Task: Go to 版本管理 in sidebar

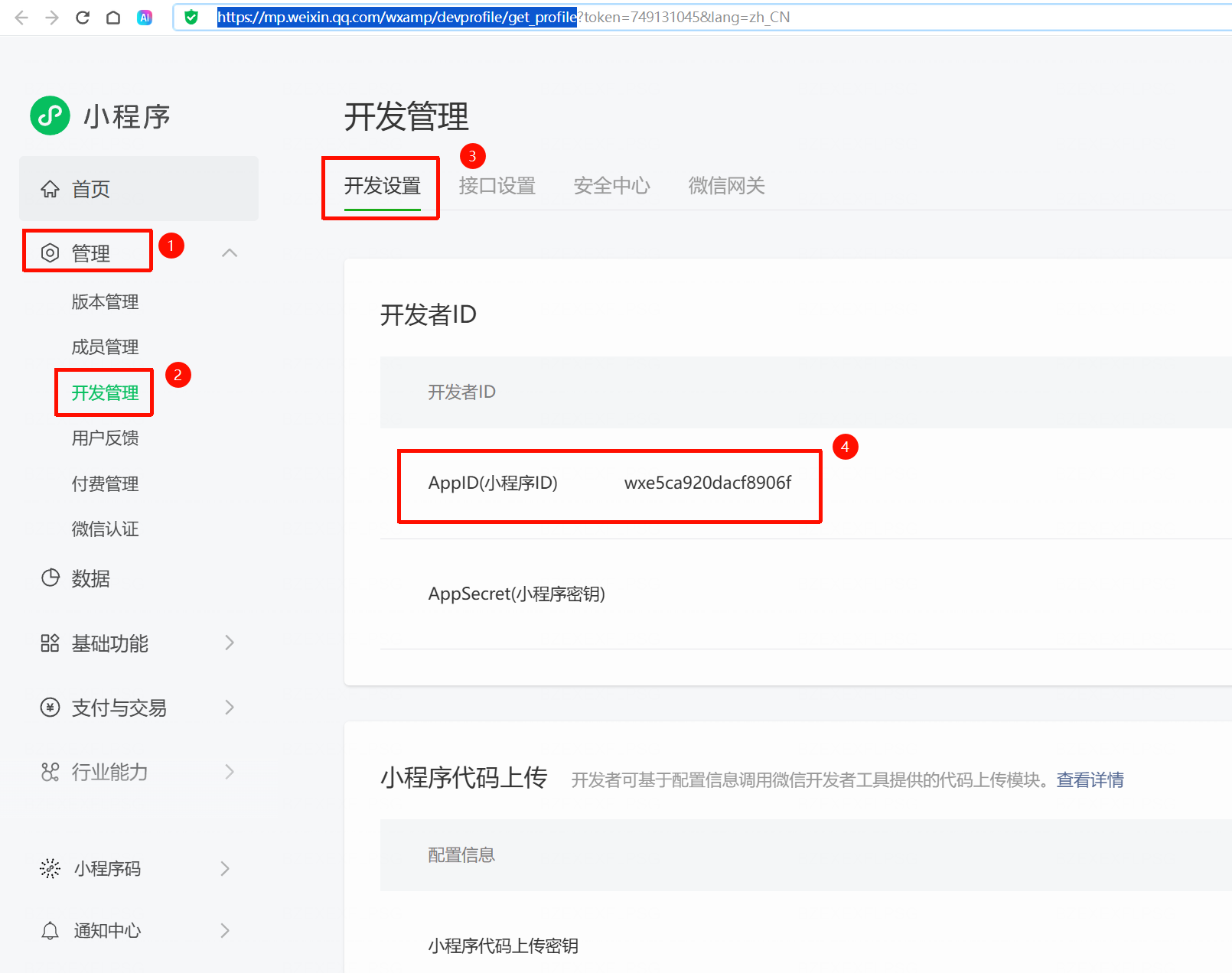Action: click(105, 302)
